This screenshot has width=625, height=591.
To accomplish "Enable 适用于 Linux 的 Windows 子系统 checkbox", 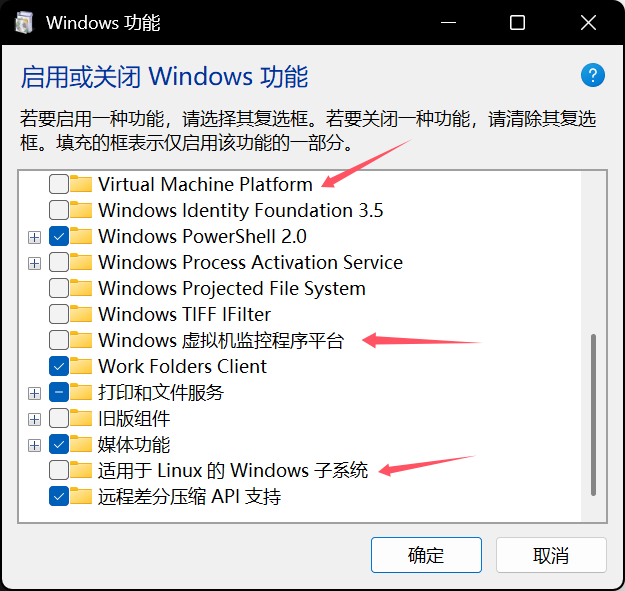I will pyautogui.click(x=59, y=470).
